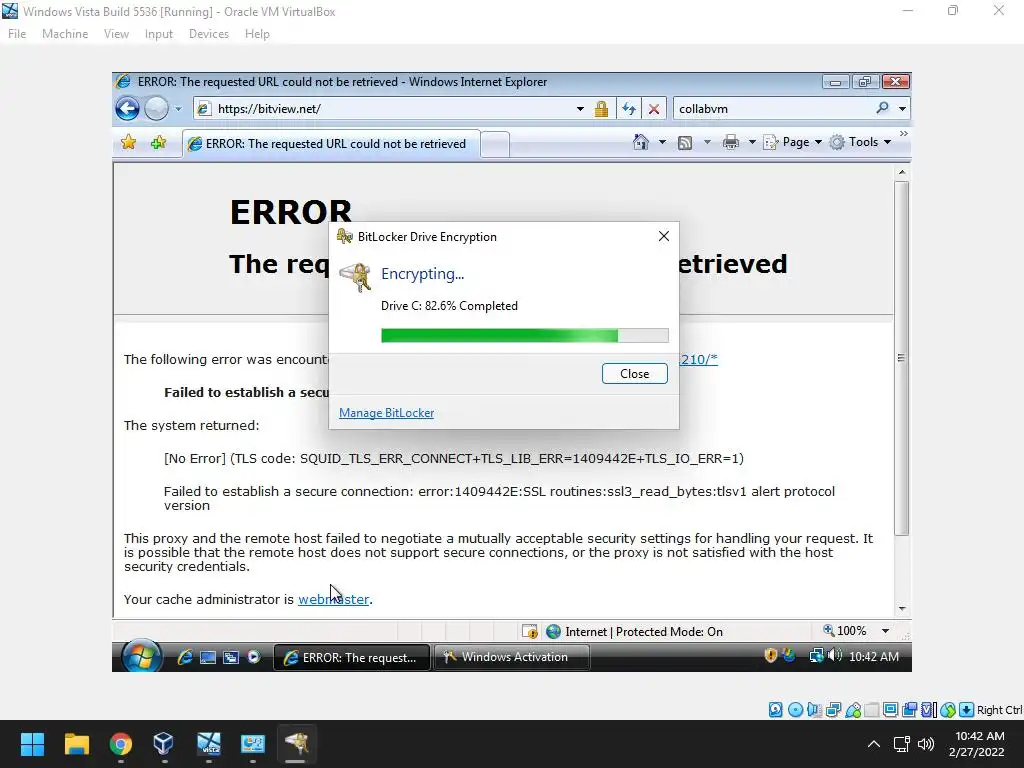Click the red Stop loading icon

654,109
